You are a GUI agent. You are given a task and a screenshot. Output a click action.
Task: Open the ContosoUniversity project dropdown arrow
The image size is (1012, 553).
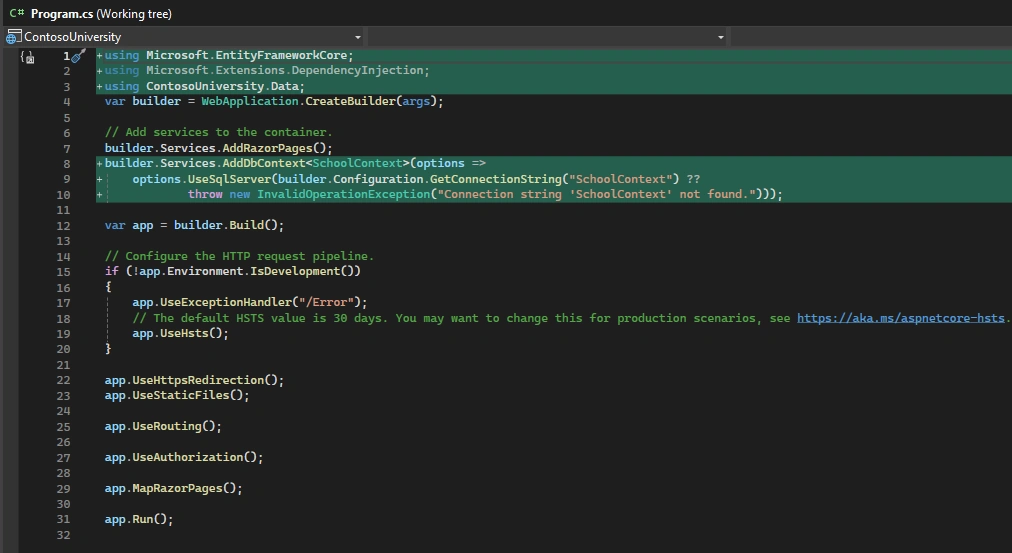[358, 37]
